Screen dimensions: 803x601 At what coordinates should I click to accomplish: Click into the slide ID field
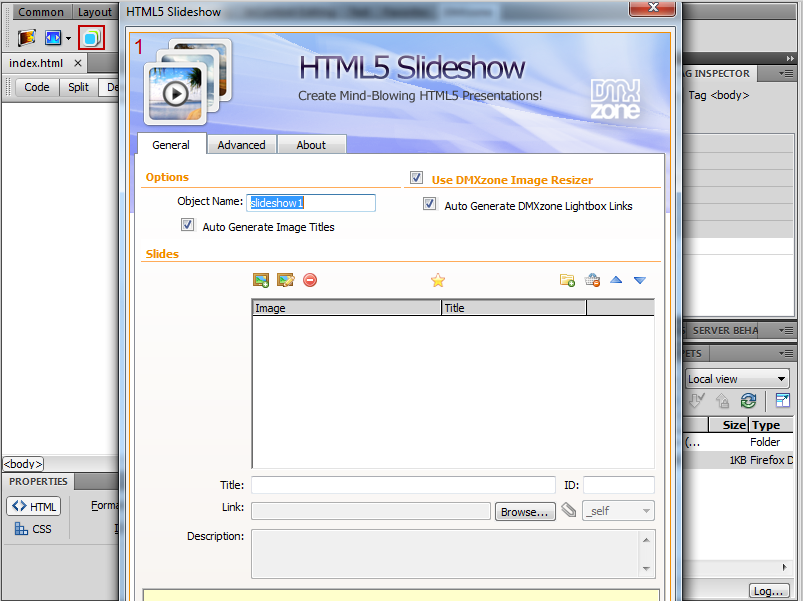pos(619,485)
